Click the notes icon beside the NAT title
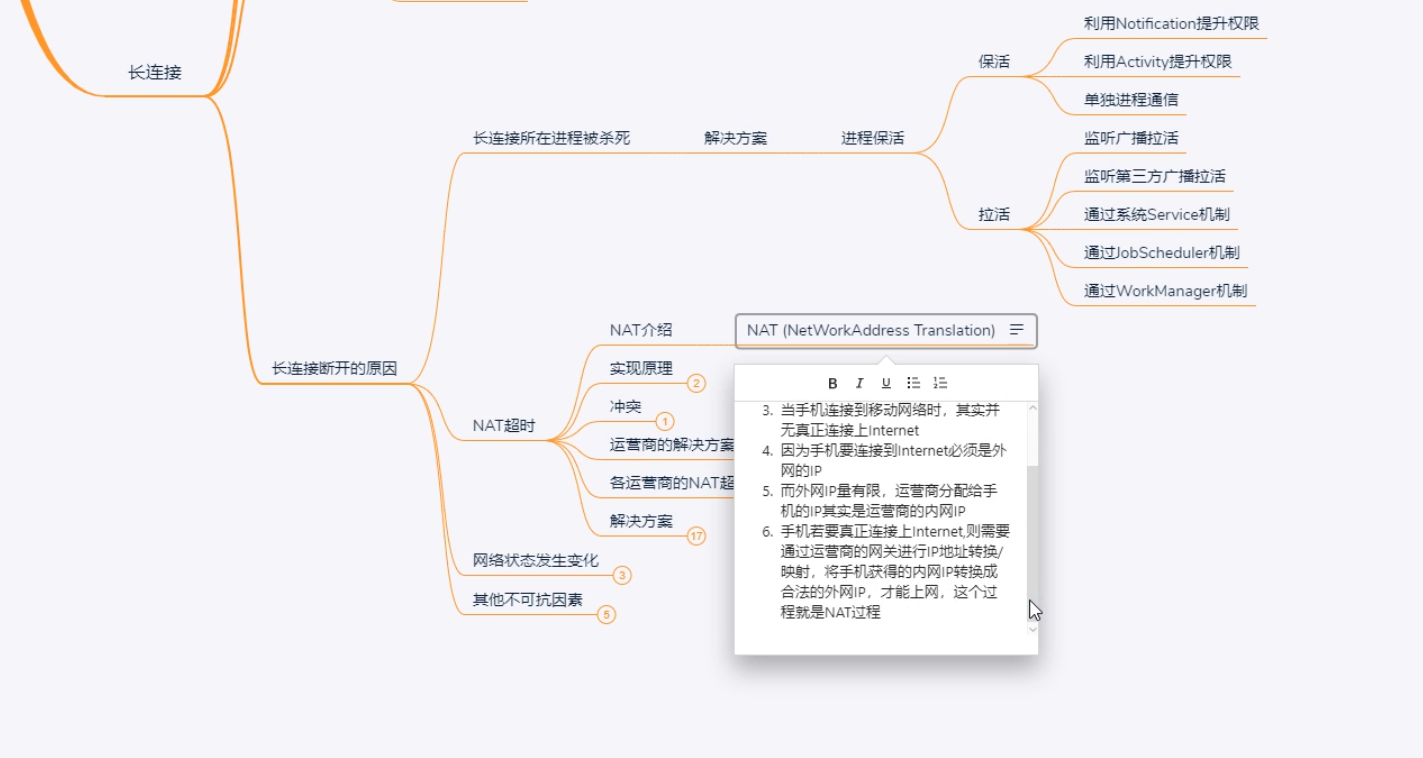 (1017, 330)
